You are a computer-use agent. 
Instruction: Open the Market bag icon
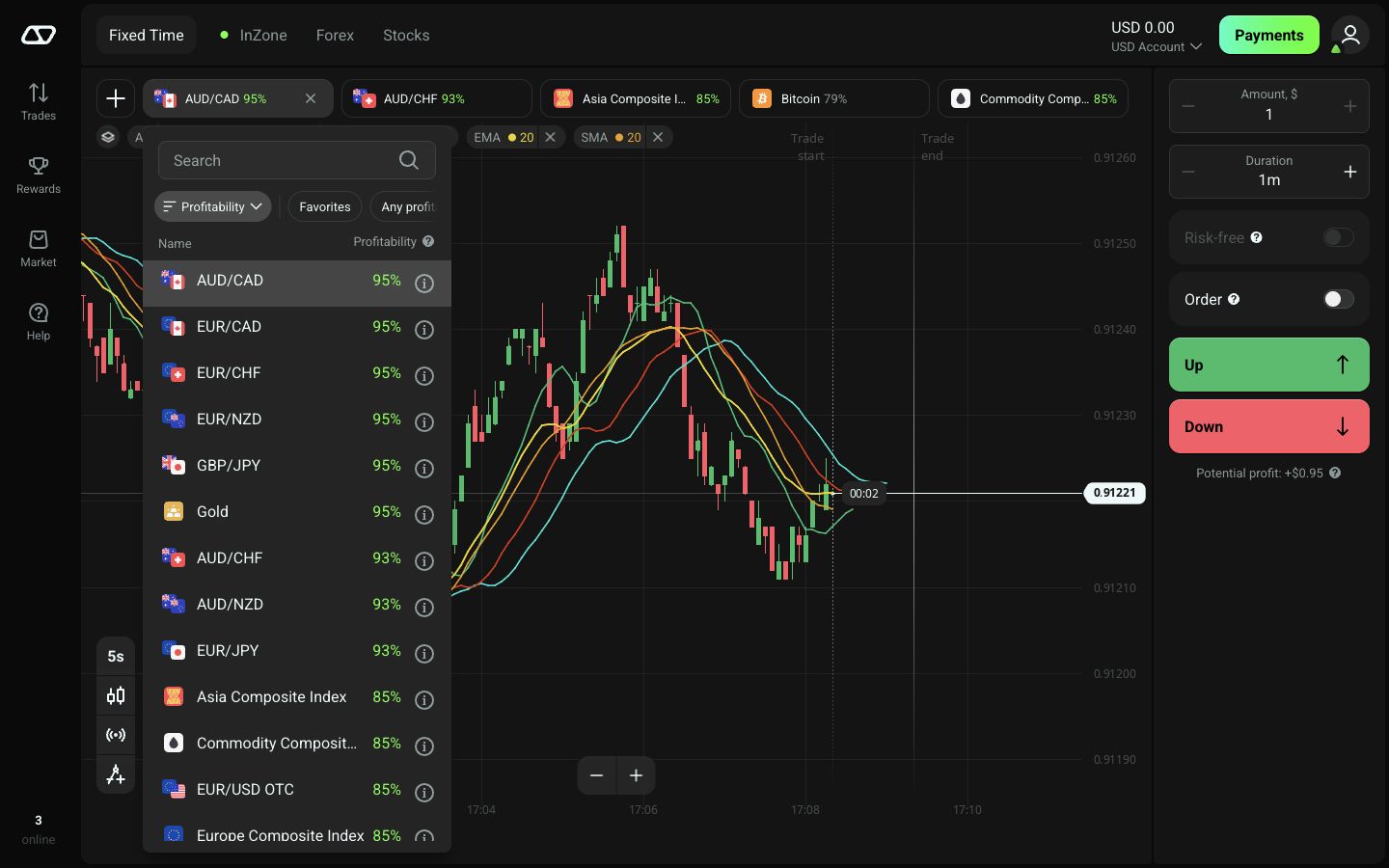39,248
